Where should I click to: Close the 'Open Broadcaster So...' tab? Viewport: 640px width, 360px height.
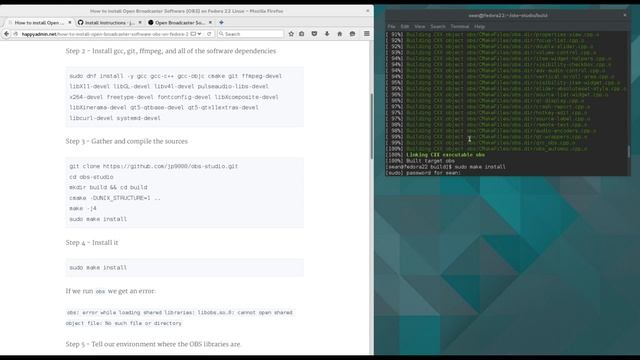click(x=210, y=22)
